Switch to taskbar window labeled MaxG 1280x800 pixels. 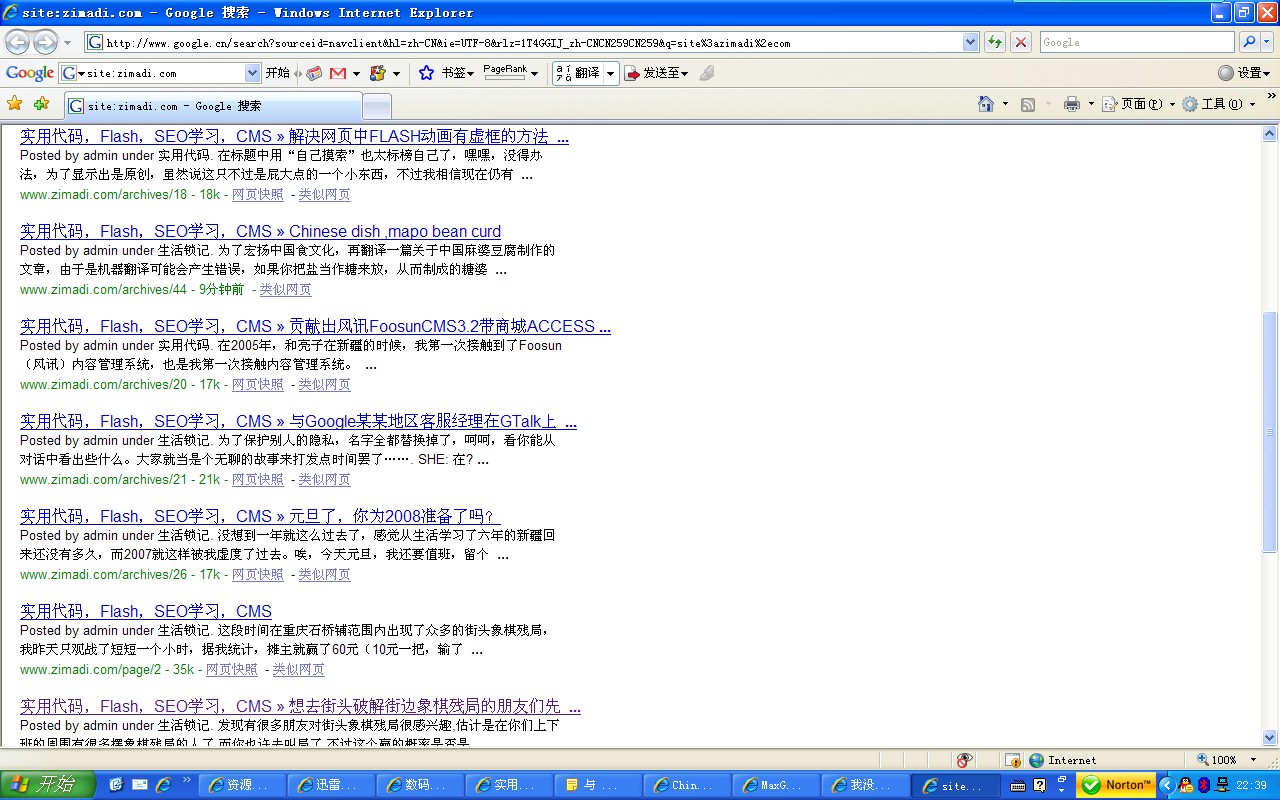[777, 785]
